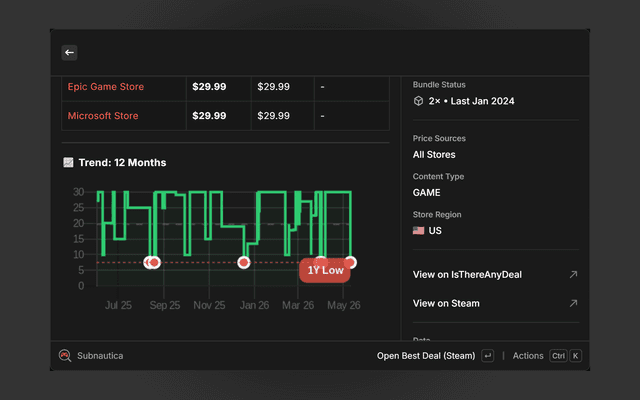Click the Subnautica title in footer

tap(100, 356)
